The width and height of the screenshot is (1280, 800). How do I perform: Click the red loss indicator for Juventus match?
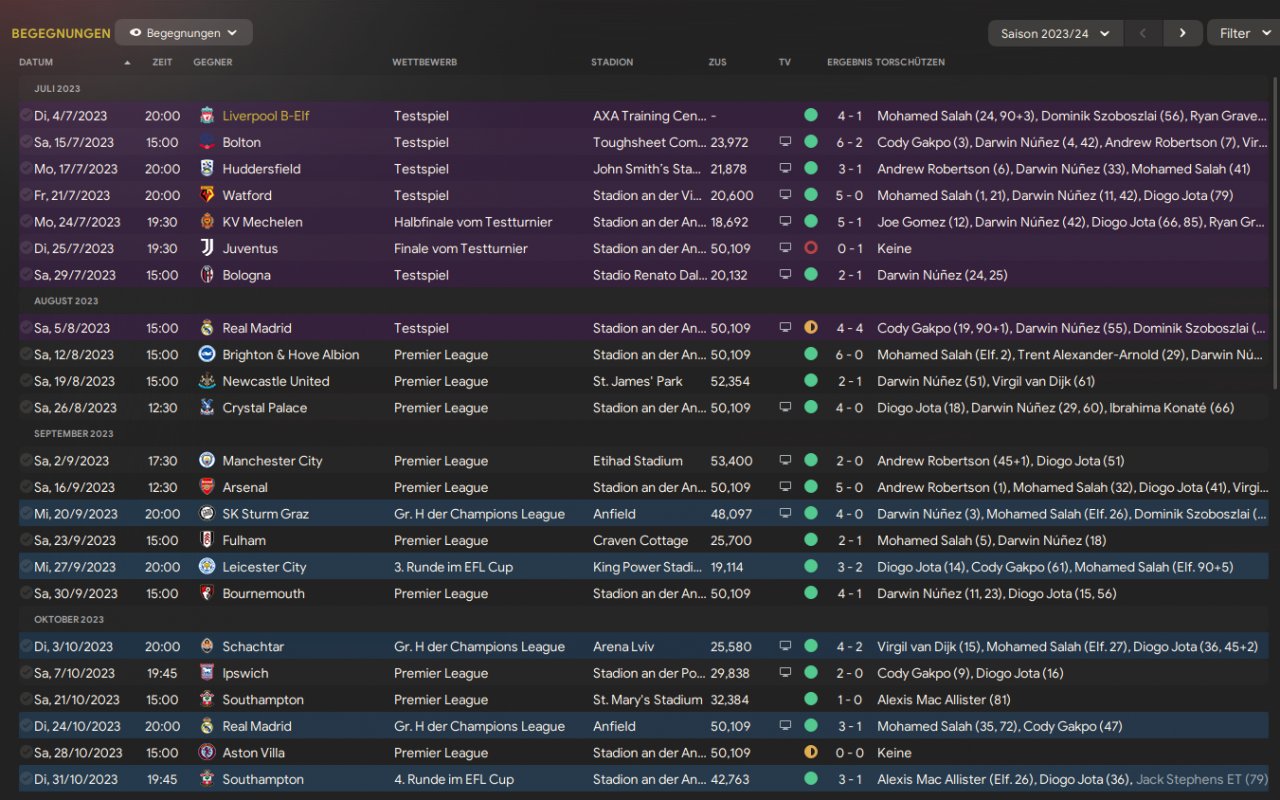click(811, 248)
